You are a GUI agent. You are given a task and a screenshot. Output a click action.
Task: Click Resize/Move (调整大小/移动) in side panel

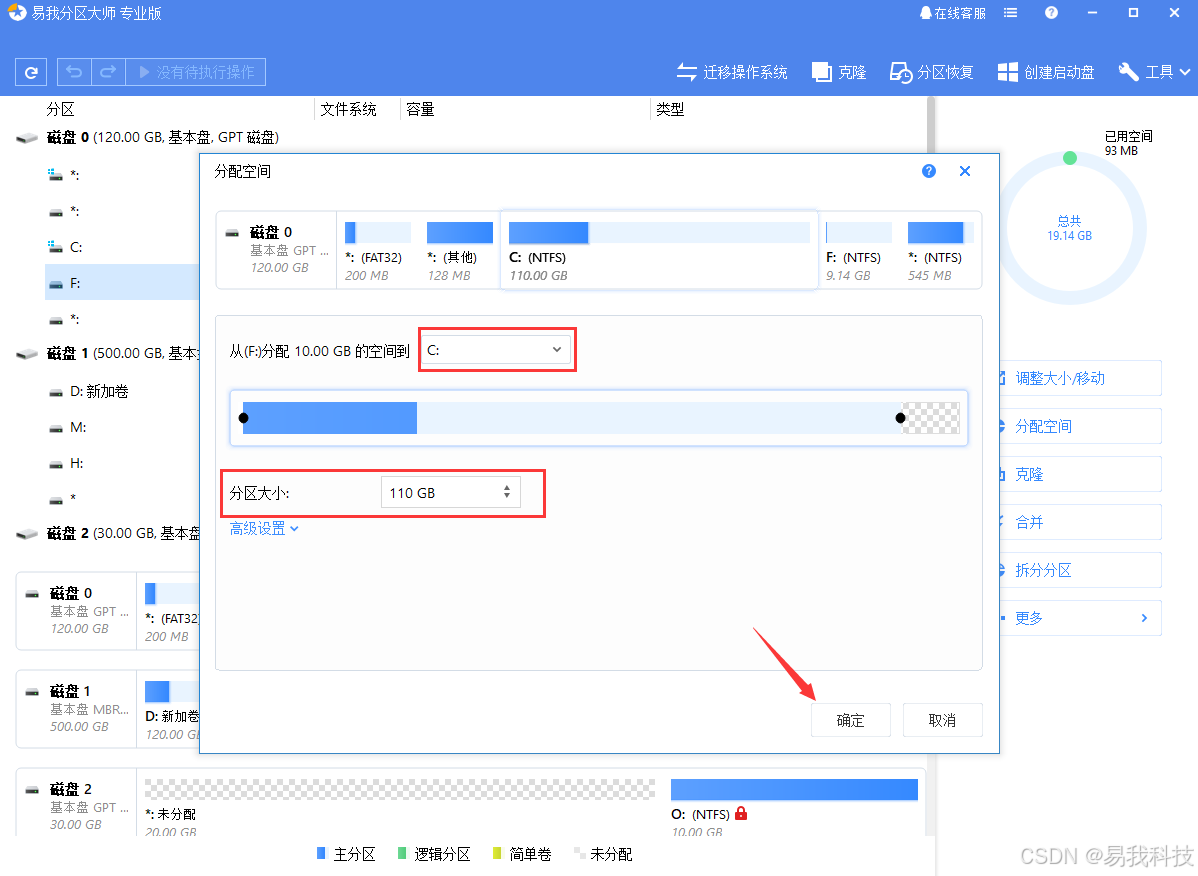(x=1080, y=378)
